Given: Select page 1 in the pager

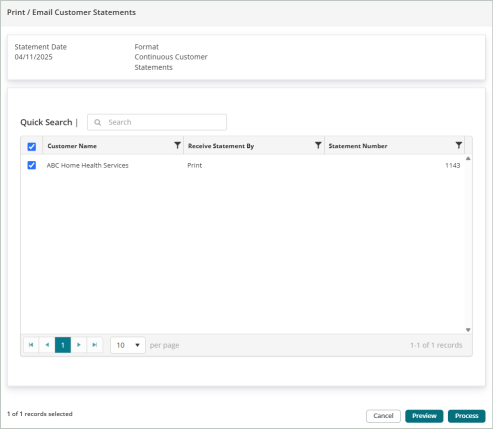Looking at the screenshot, I should 63,345.
